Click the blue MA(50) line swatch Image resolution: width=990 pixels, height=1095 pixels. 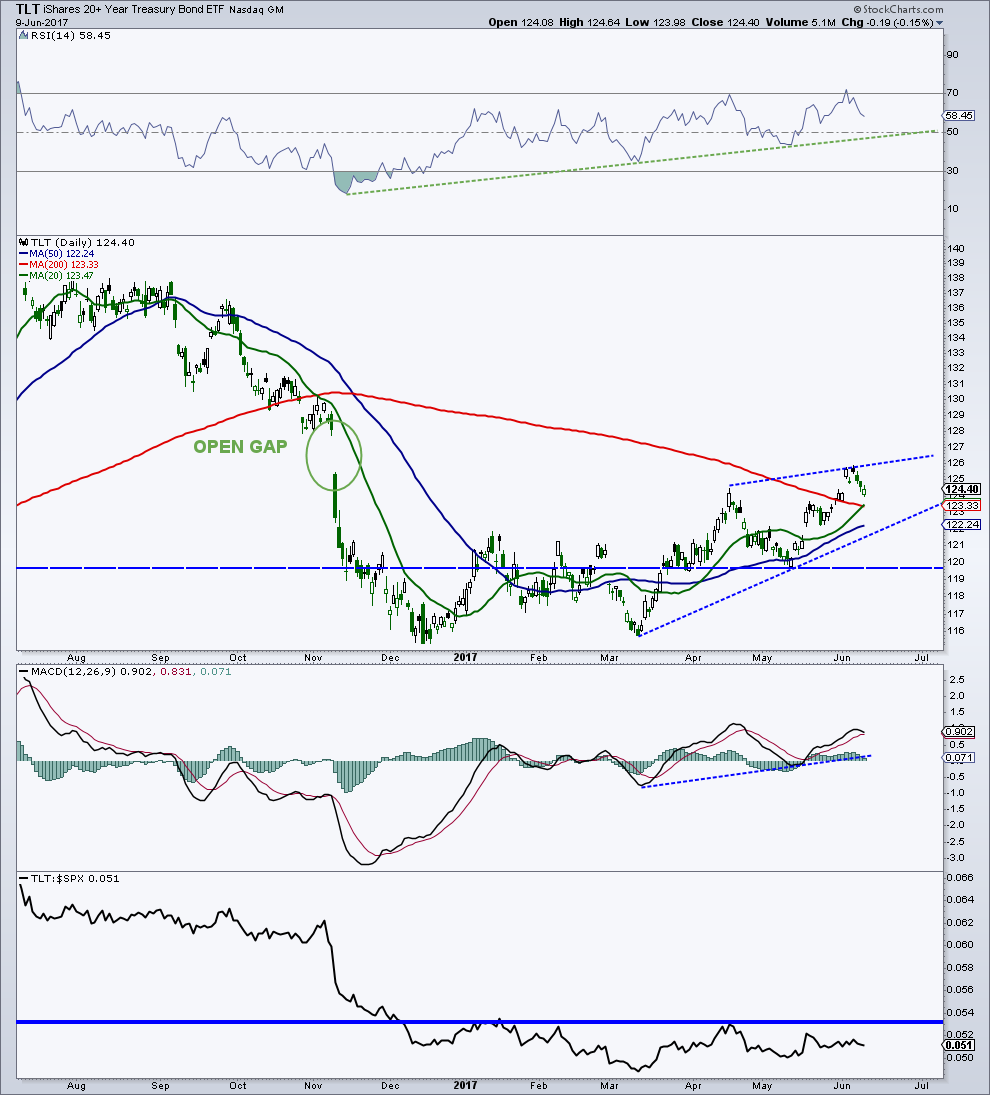24,253
